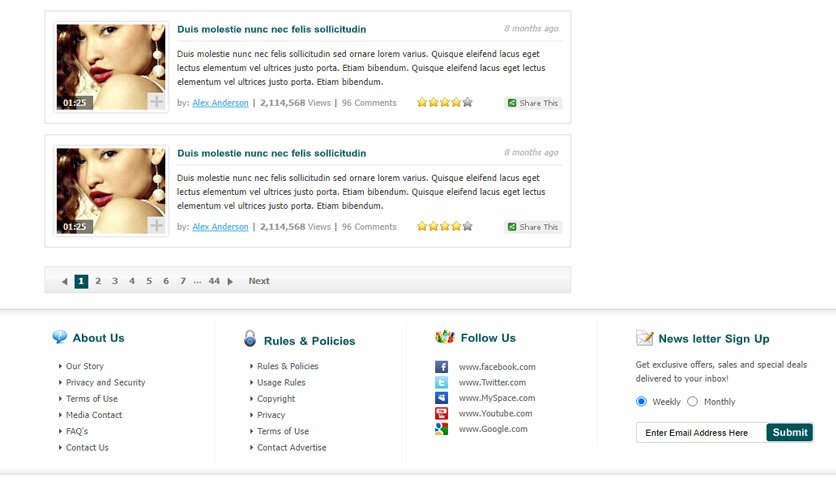Open the second video thumbnail
The image size is (836, 484).
pos(111,190)
